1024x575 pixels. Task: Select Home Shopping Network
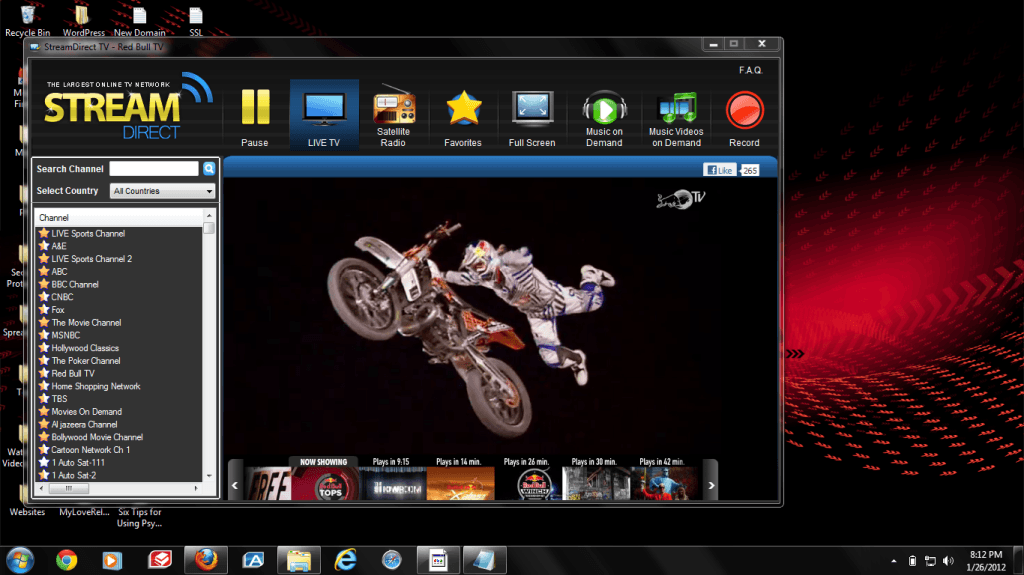96,386
